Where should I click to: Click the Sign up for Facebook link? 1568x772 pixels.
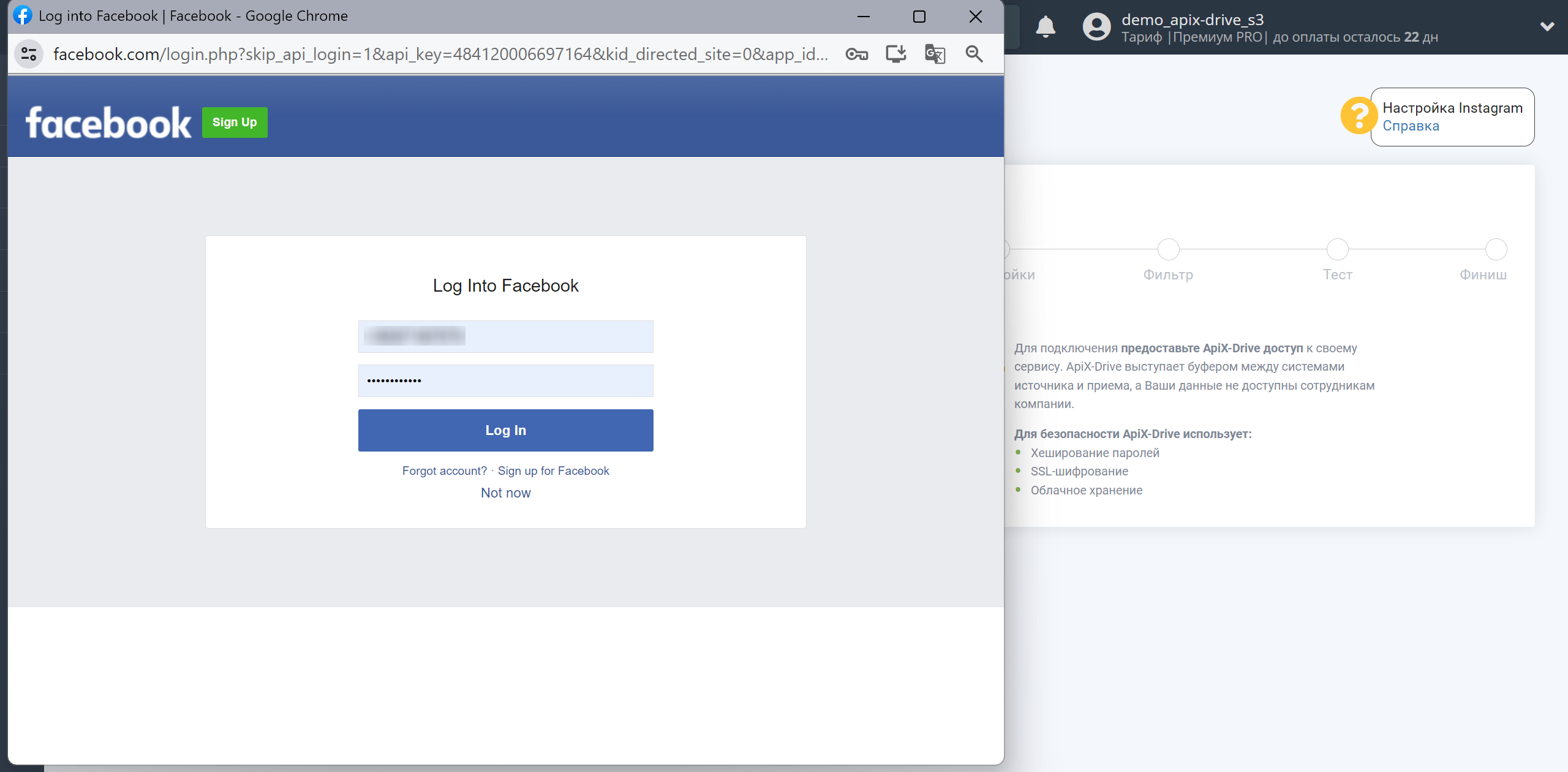click(553, 470)
